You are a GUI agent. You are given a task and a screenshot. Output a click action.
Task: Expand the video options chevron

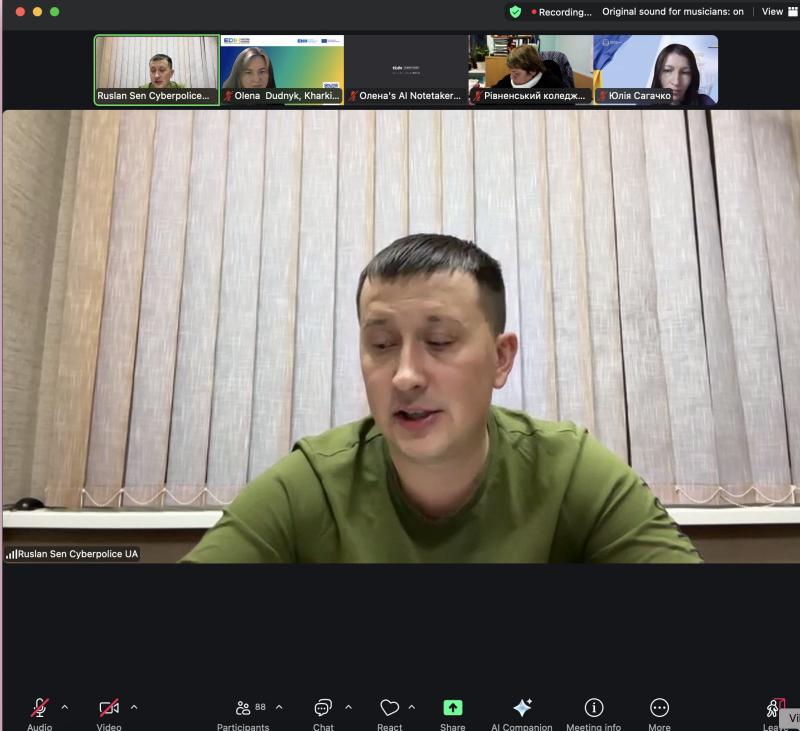(x=134, y=707)
